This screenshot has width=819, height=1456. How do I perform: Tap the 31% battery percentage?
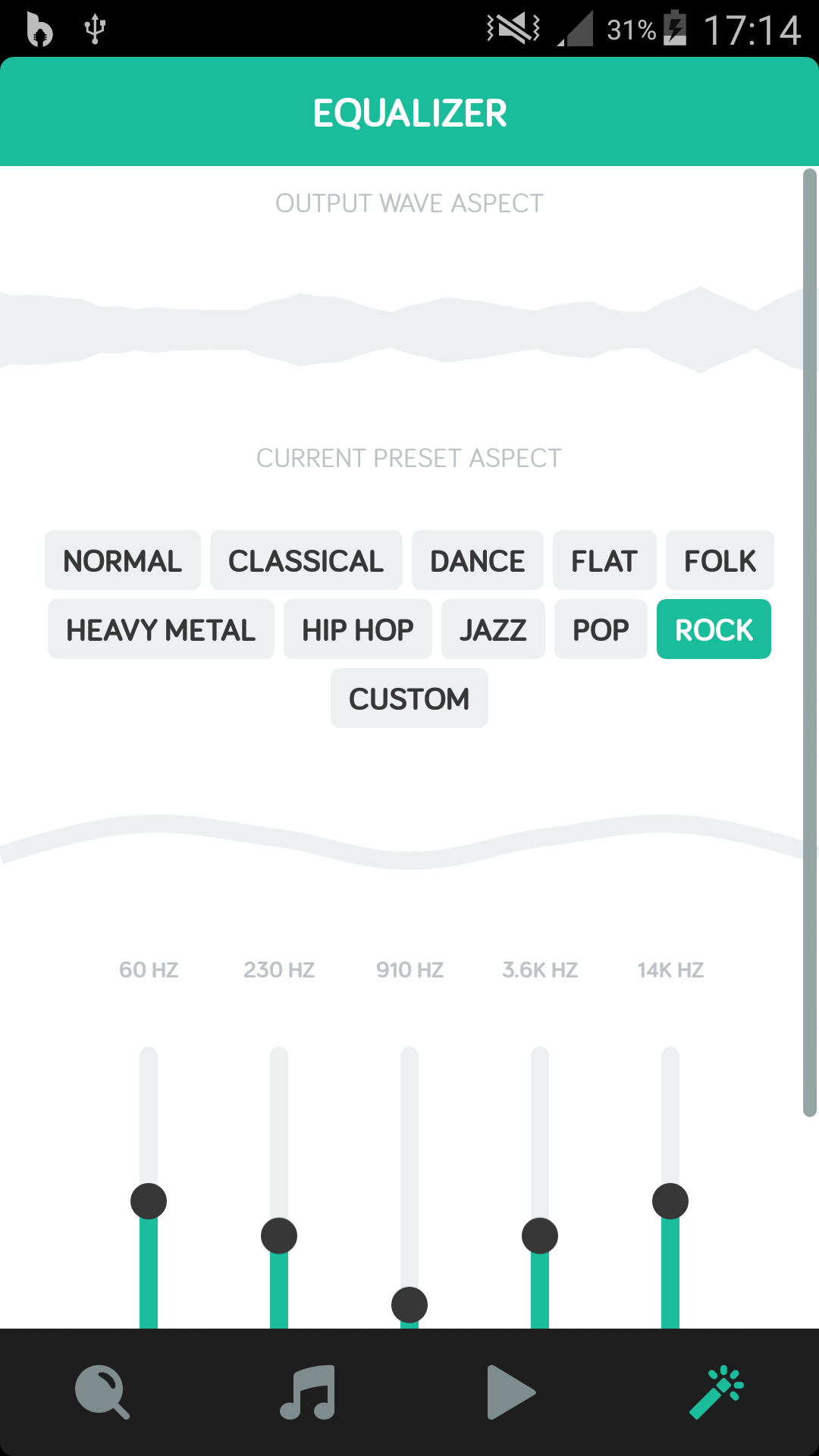631,30
